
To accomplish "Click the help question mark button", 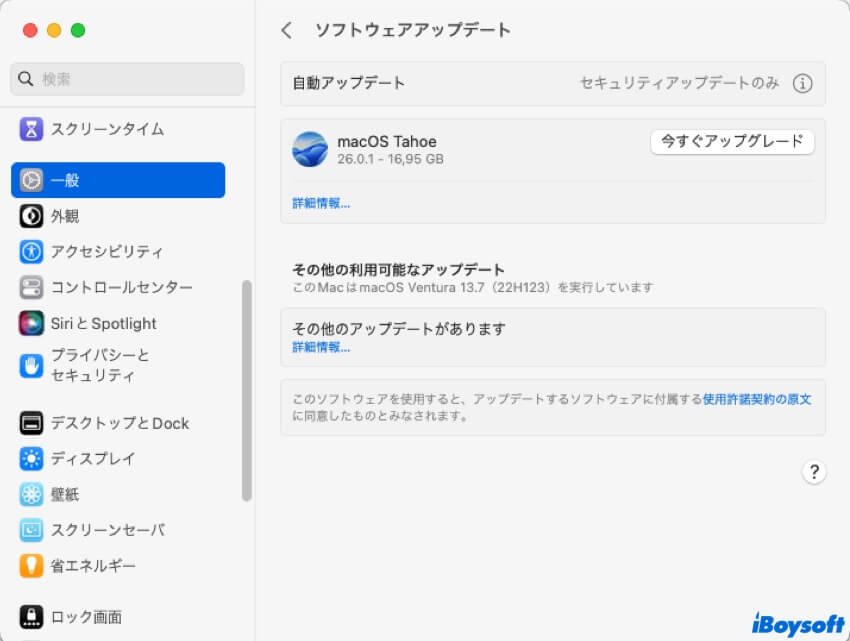I will click(x=814, y=472).
